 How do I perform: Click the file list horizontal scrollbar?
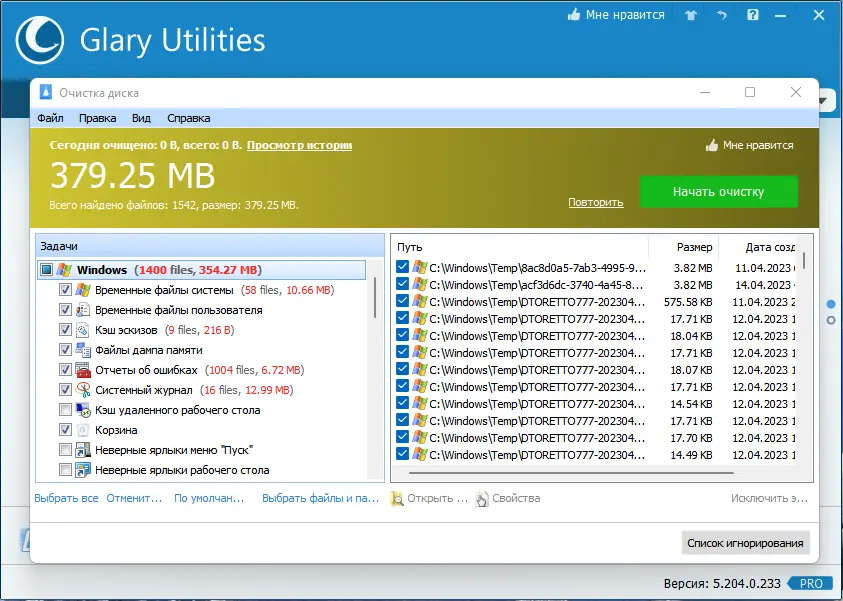(571, 473)
